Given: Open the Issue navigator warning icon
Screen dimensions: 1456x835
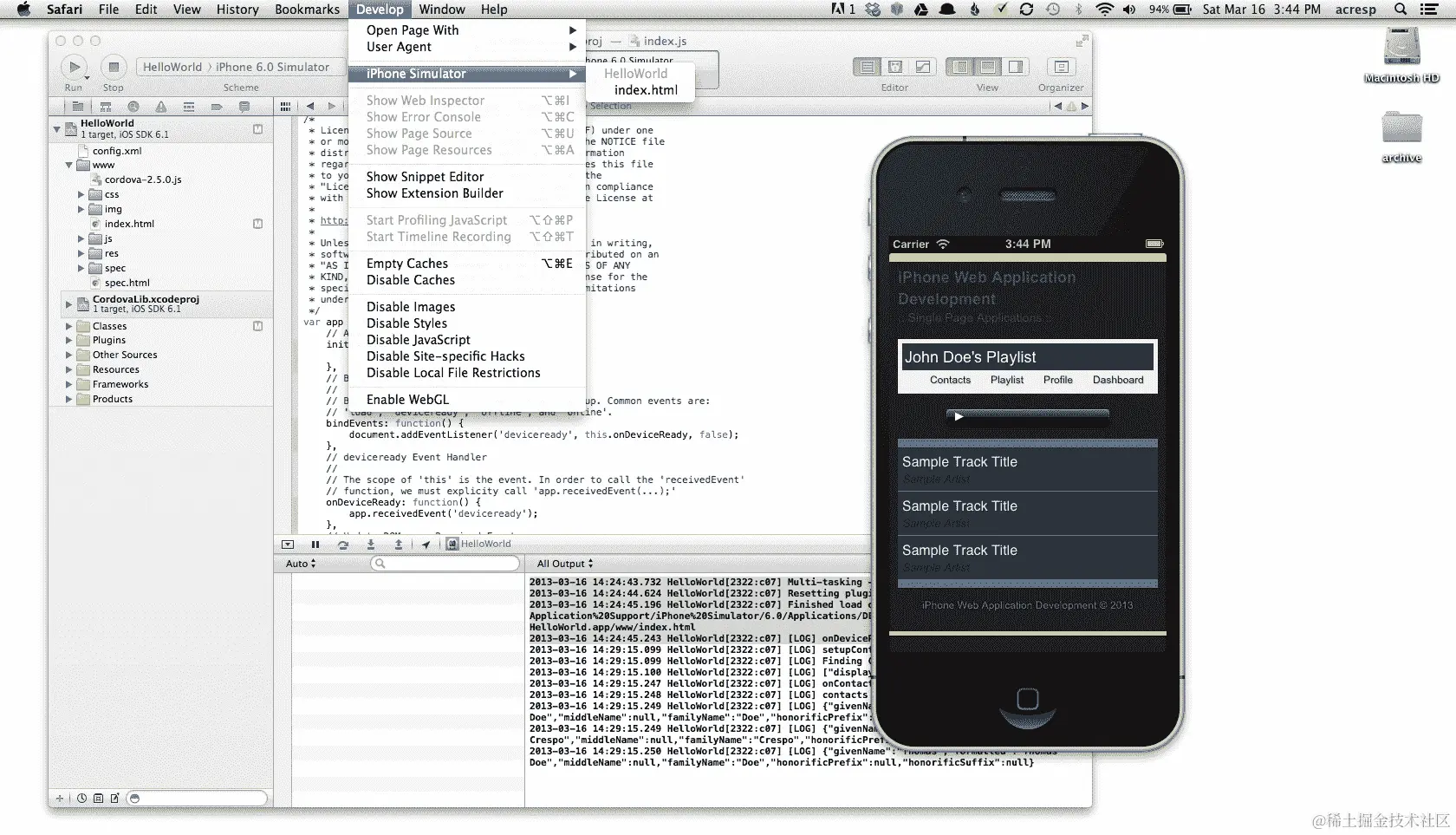Looking at the screenshot, I should tap(161, 107).
